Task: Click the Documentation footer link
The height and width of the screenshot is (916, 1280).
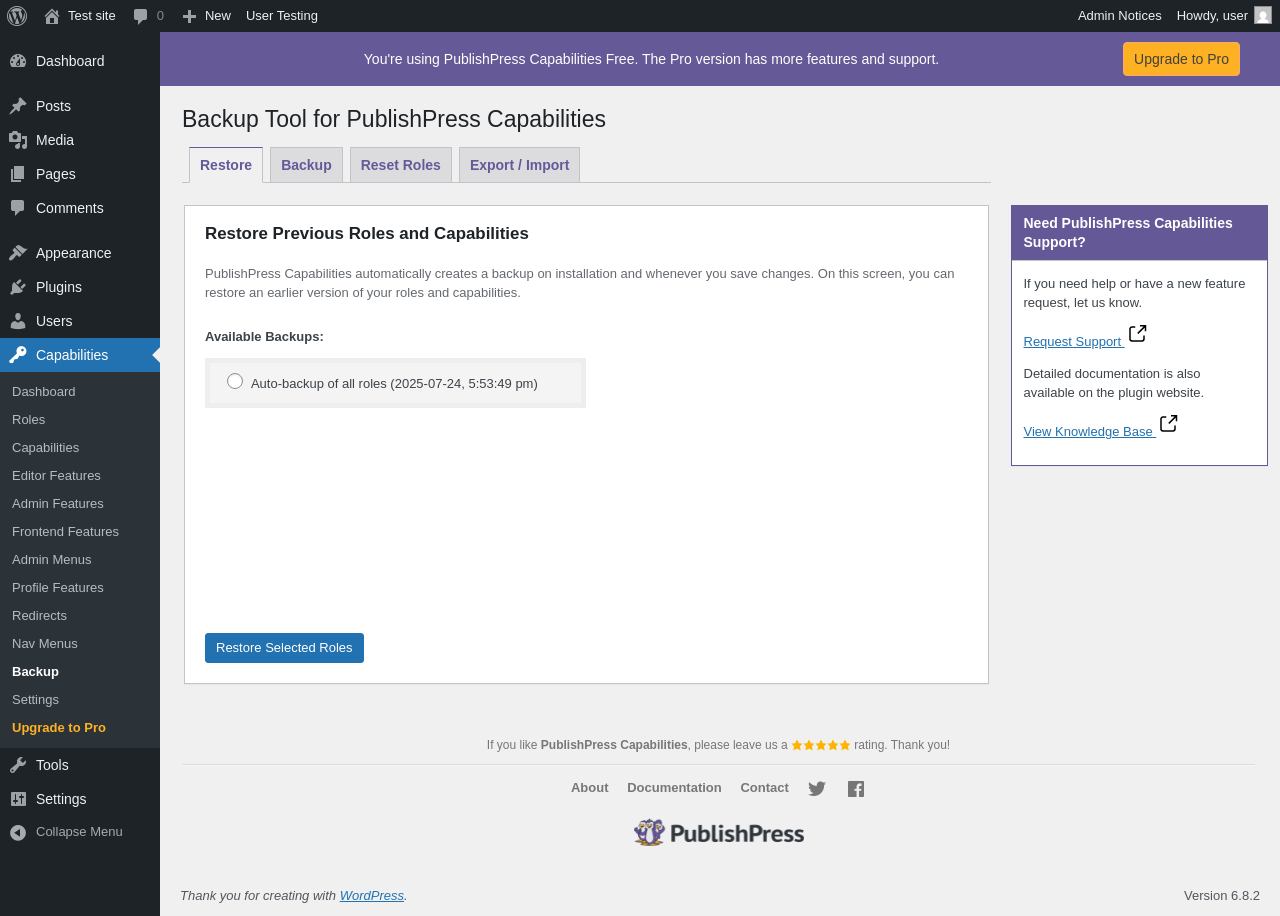Action: (674, 788)
